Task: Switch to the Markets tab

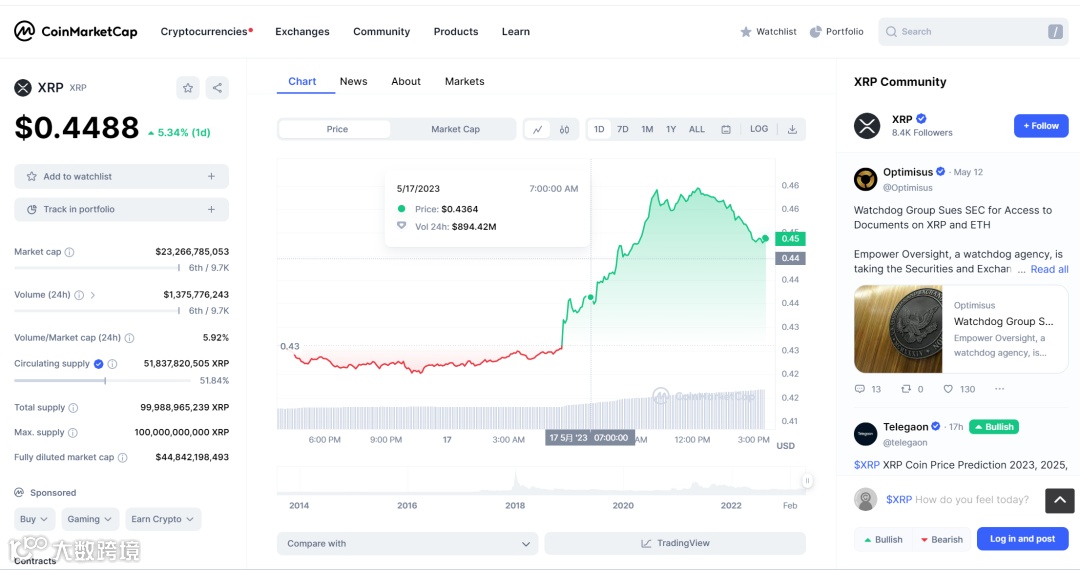Action: point(464,82)
